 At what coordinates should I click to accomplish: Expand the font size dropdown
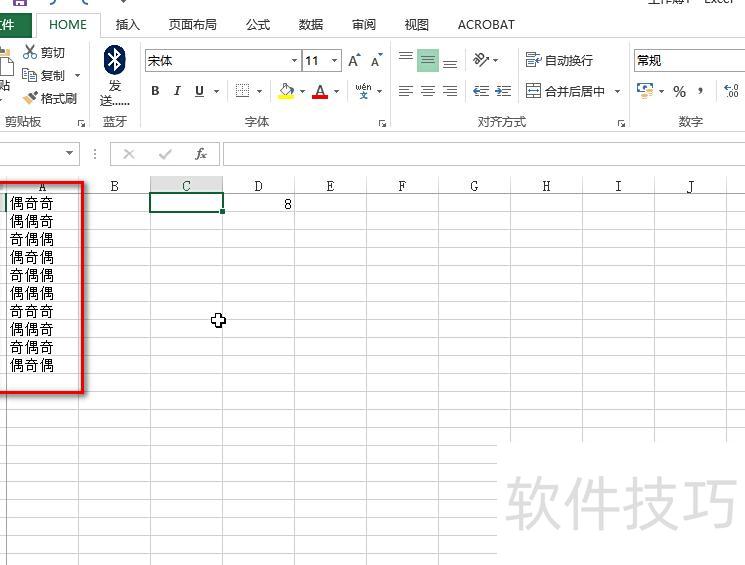coord(334,61)
